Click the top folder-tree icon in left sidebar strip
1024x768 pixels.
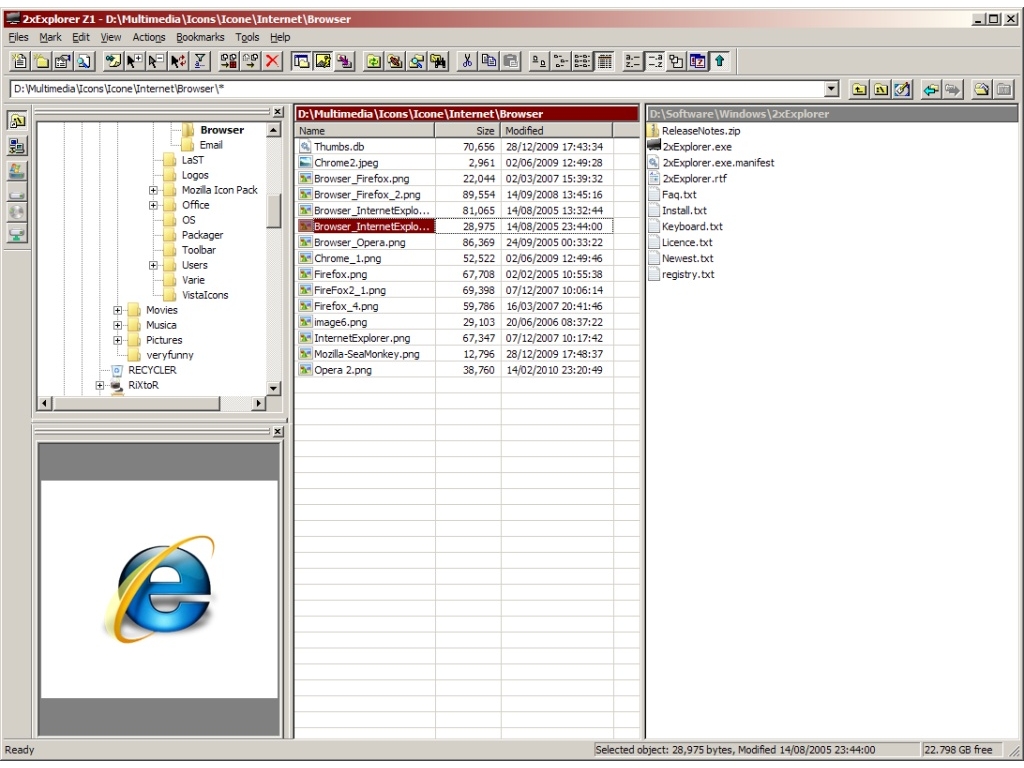pyautogui.click(x=18, y=121)
